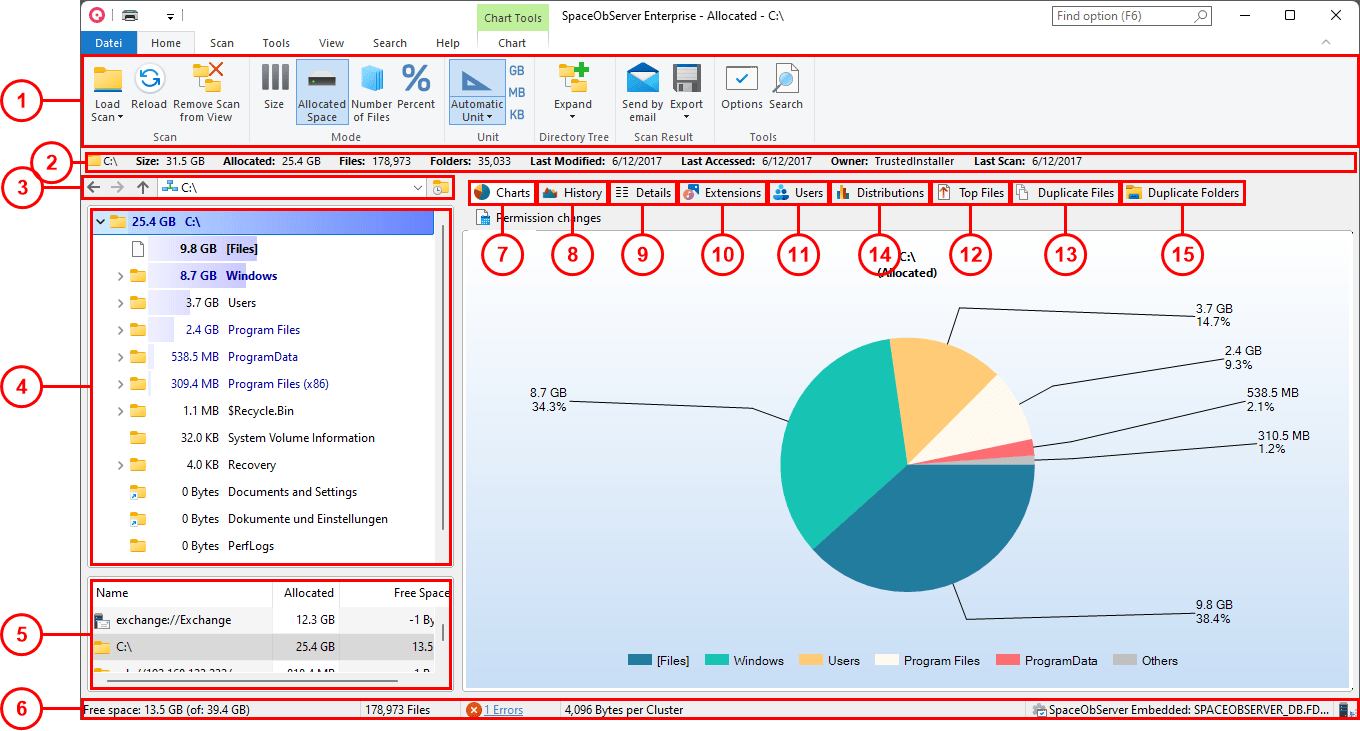Open the 1 Errors link in status bar
This screenshot has height=731, width=1360.
tap(506, 709)
